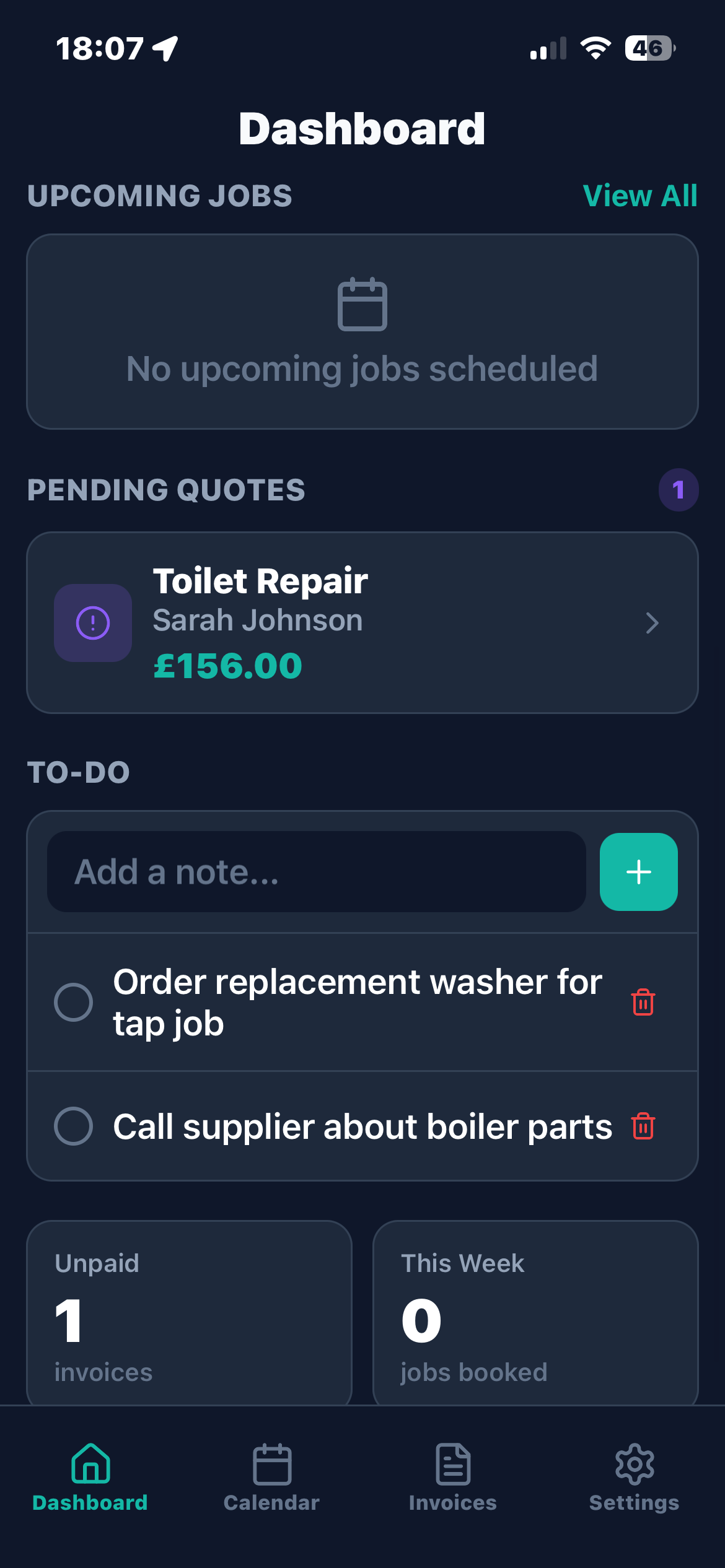
Task: Switch to the Invoices tab label
Action: [453, 1502]
